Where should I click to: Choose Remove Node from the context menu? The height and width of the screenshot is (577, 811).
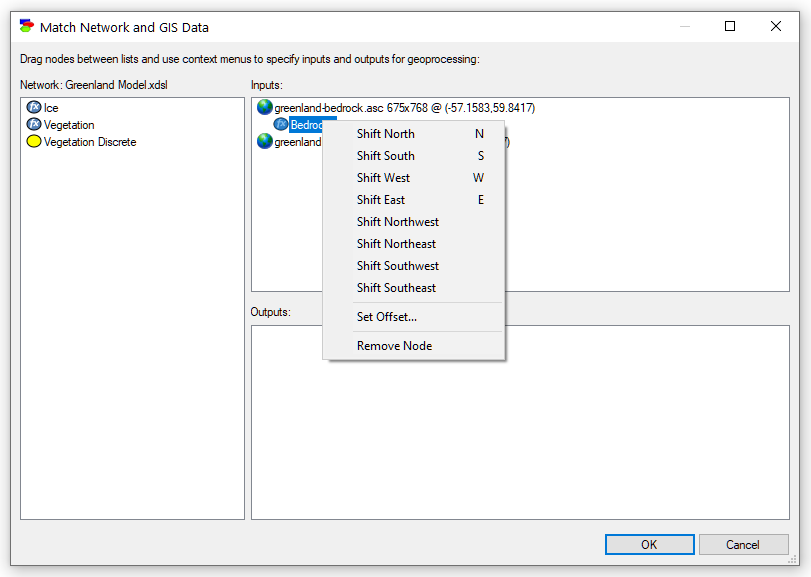pyautogui.click(x=414, y=346)
